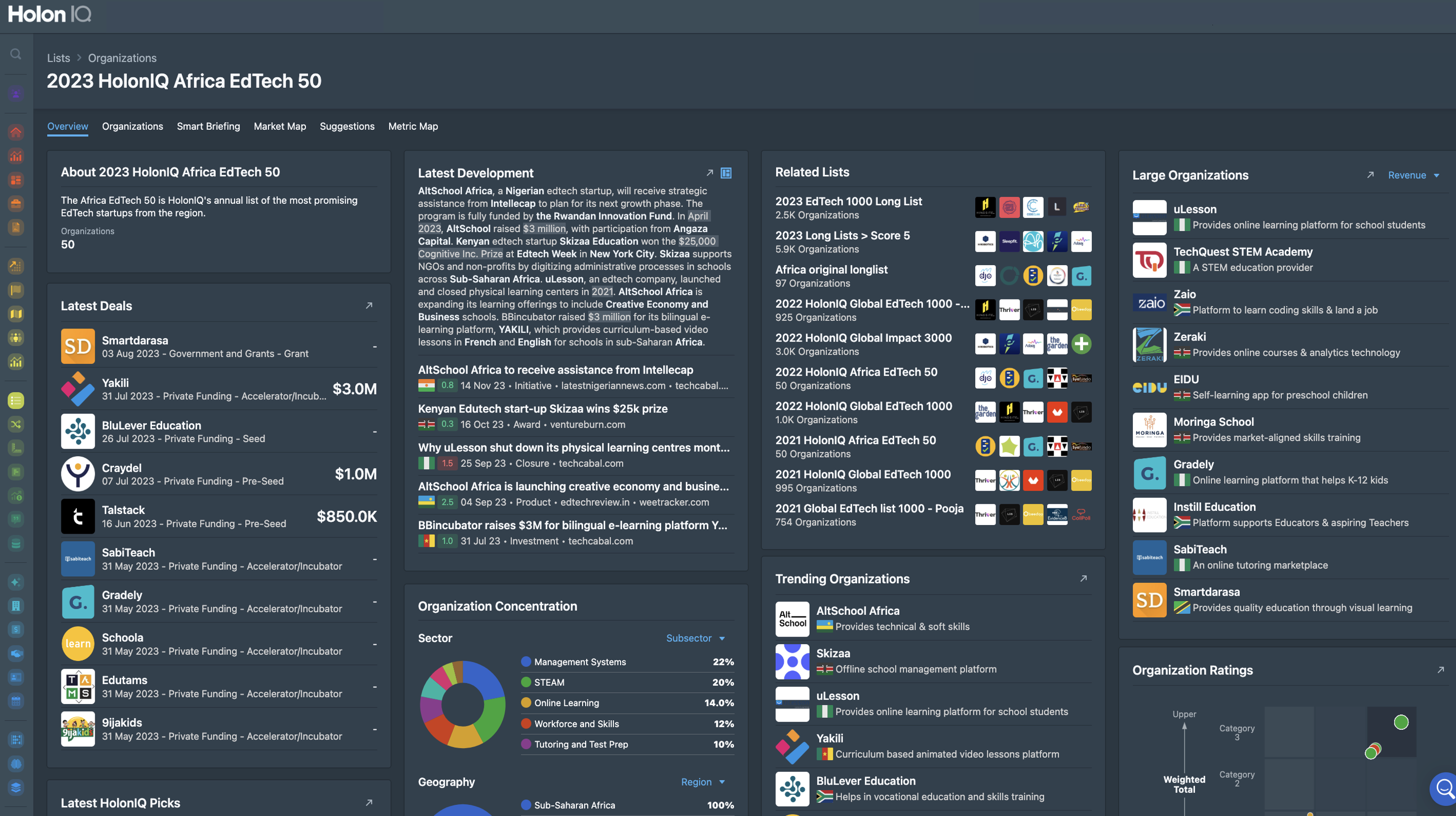
Task: Open the Region dropdown under Geography
Action: 703,782
